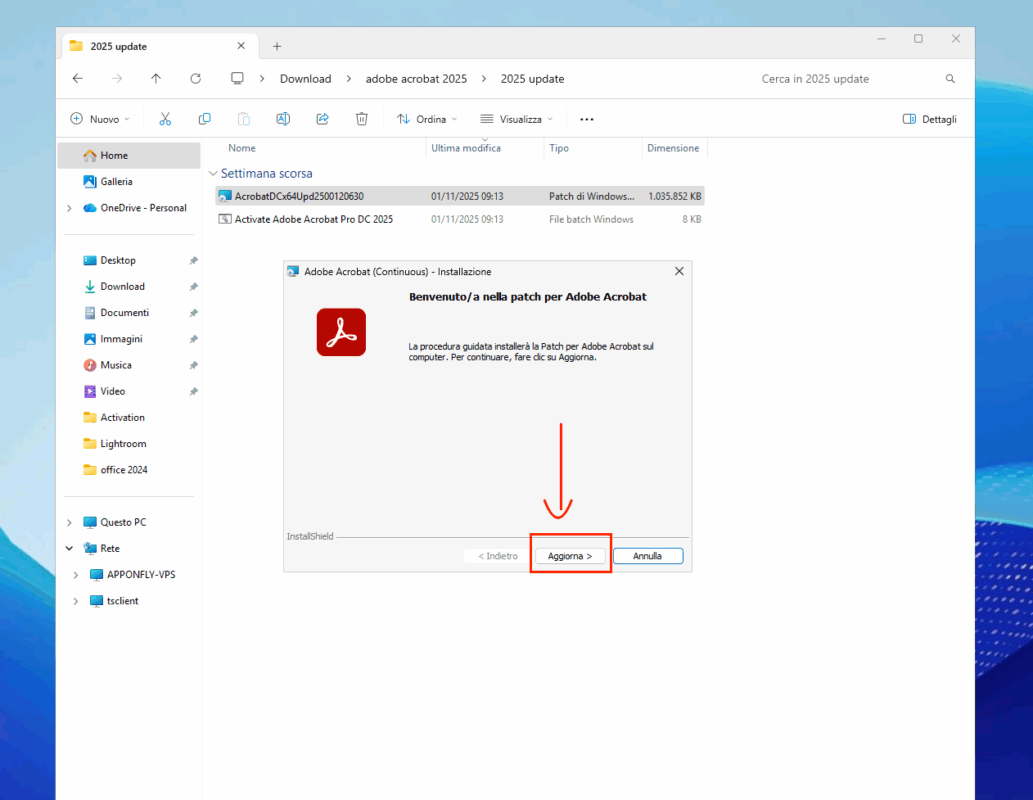The height and width of the screenshot is (800, 1033).
Task: Click the Aggiorna button in installer
Action: 570,556
